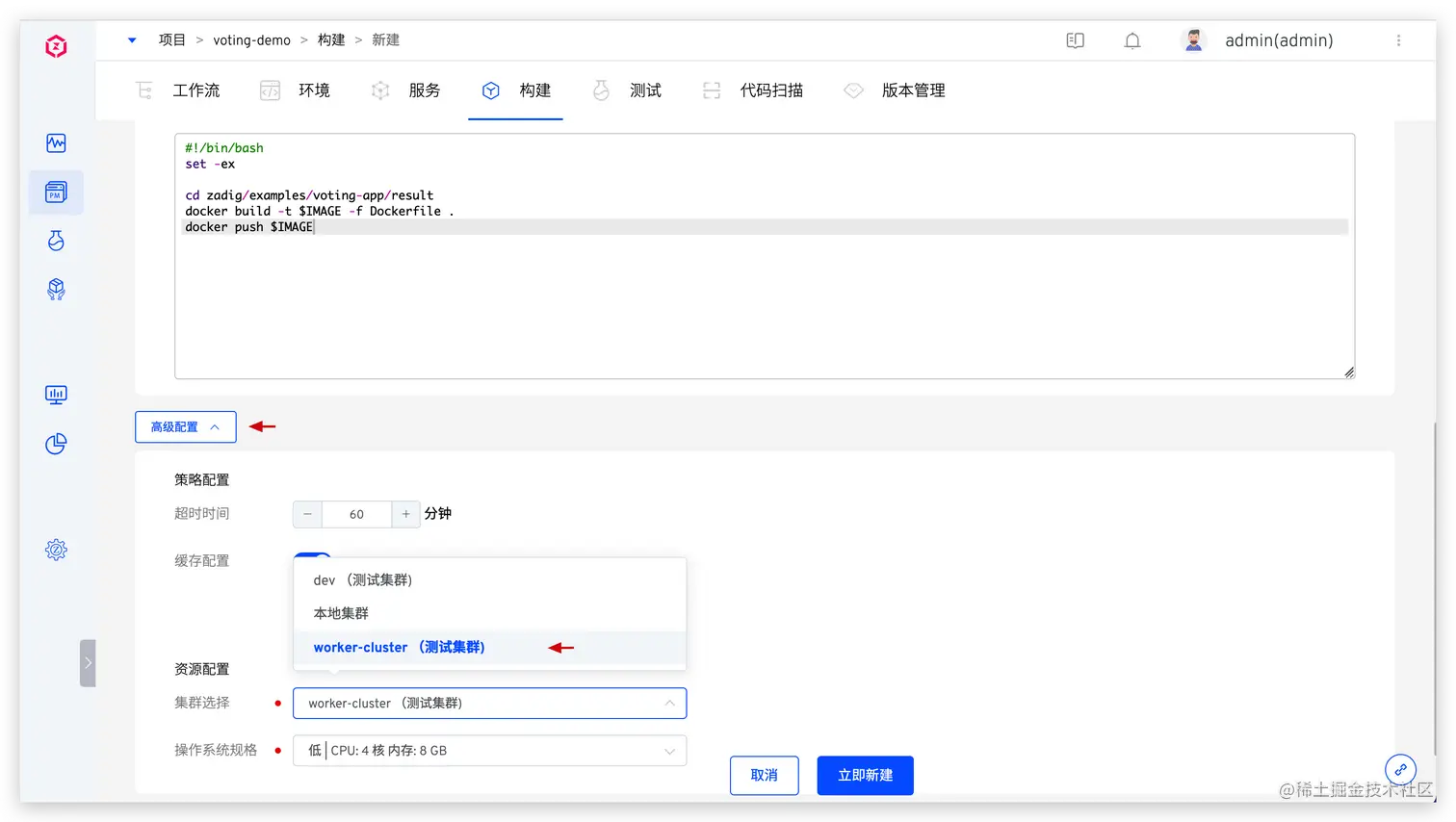Screen dimensions: 1456x822
Task: Click the 新建 breadcrumb text
Action: click(x=385, y=40)
